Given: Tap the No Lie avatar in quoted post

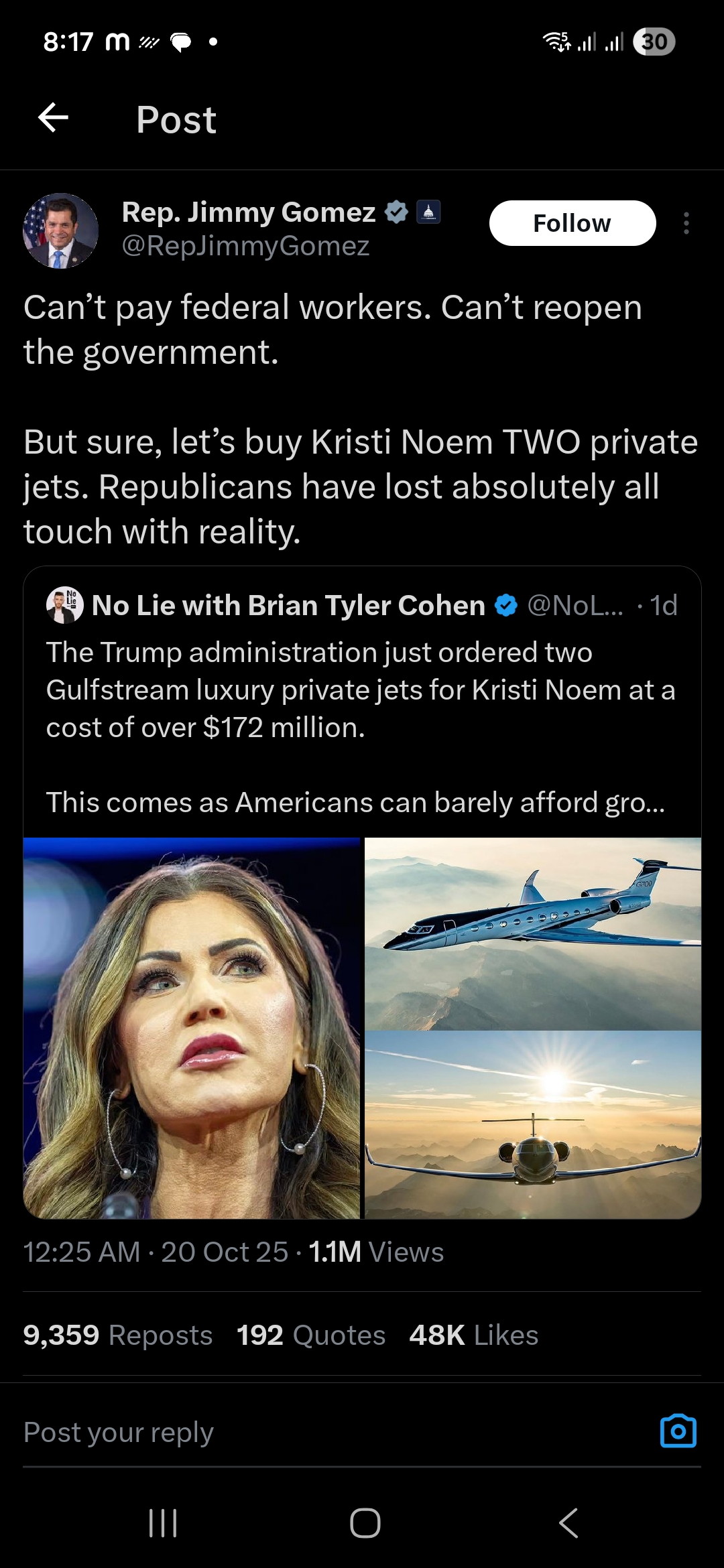Looking at the screenshot, I should (64, 605).
